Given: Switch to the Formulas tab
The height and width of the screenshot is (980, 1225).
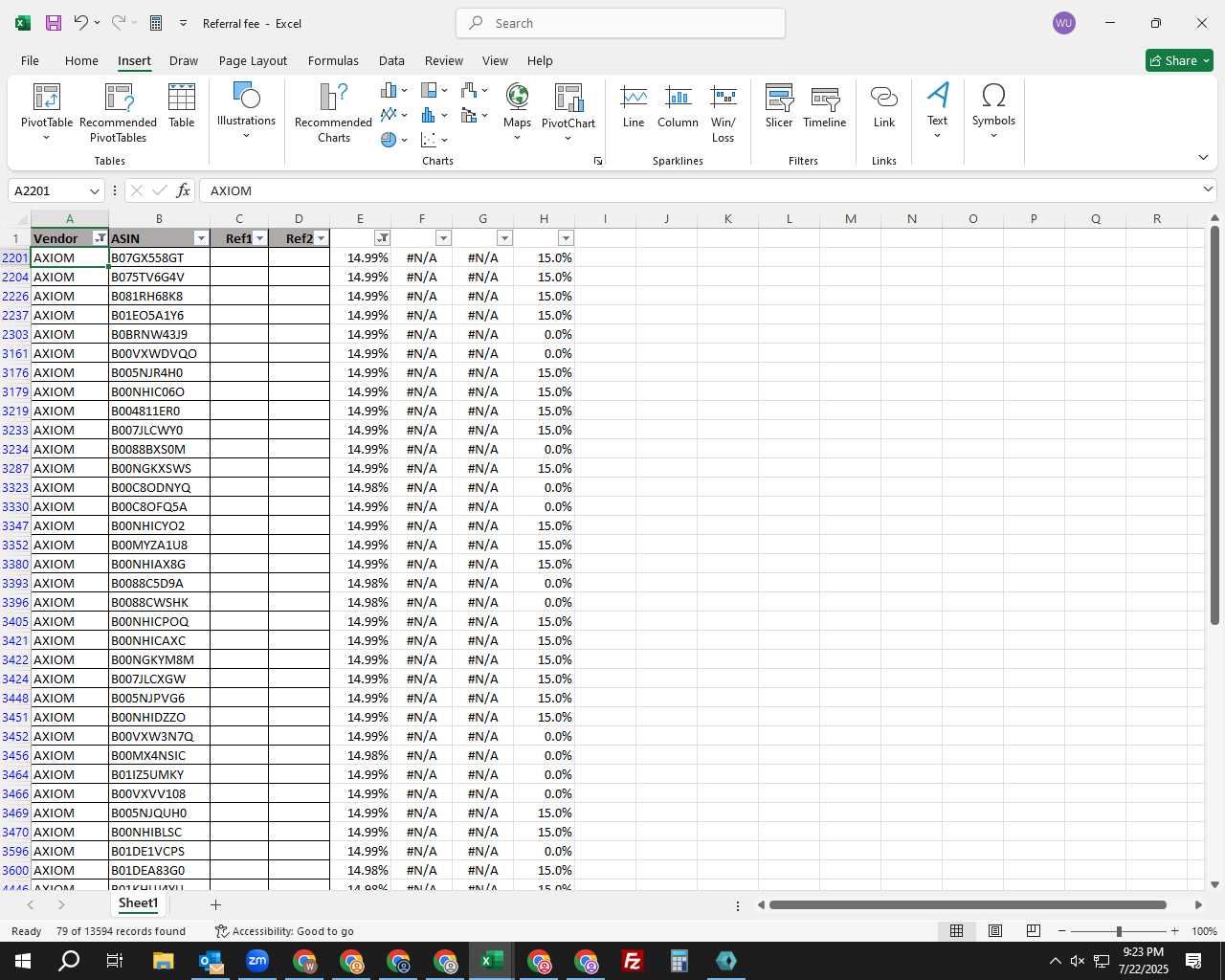Looking at the screenshot, I should point(333,60).
